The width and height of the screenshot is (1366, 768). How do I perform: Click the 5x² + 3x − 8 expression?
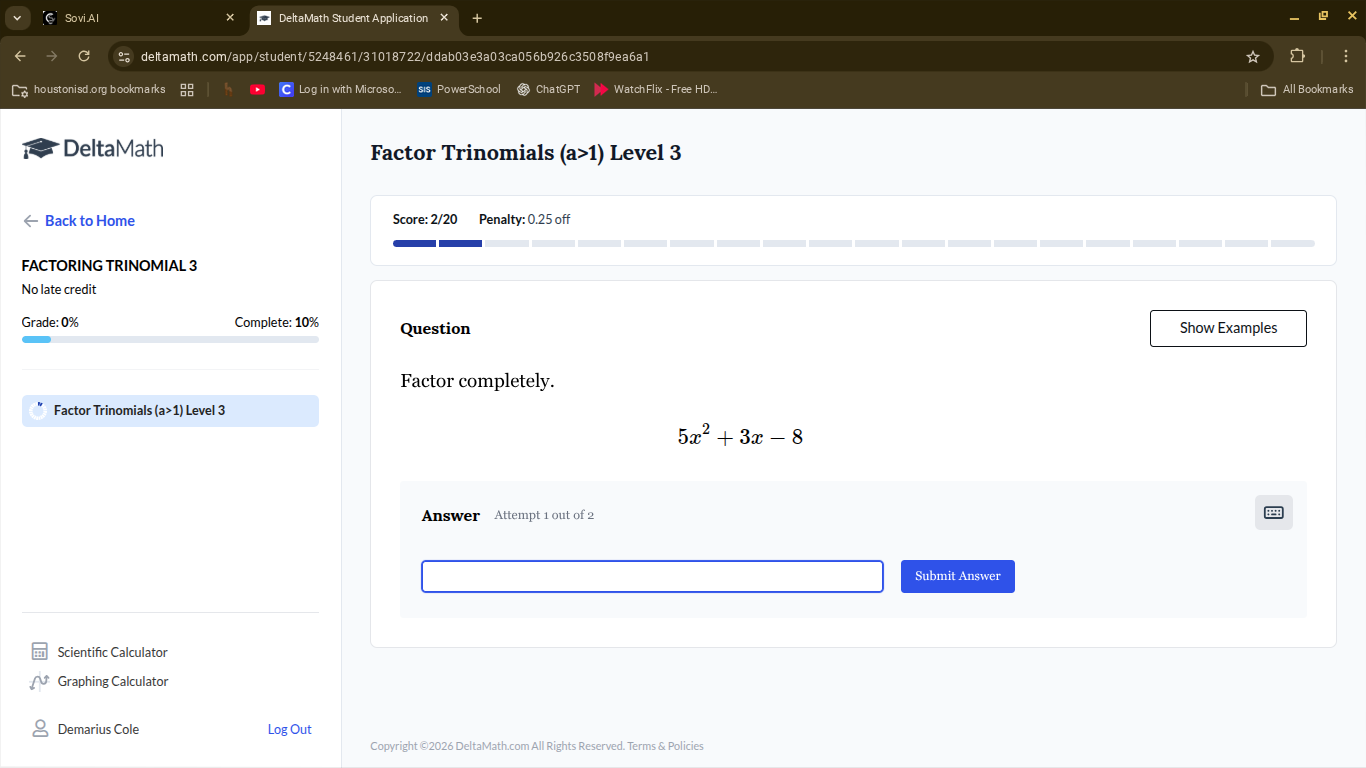tap(740, 436)
